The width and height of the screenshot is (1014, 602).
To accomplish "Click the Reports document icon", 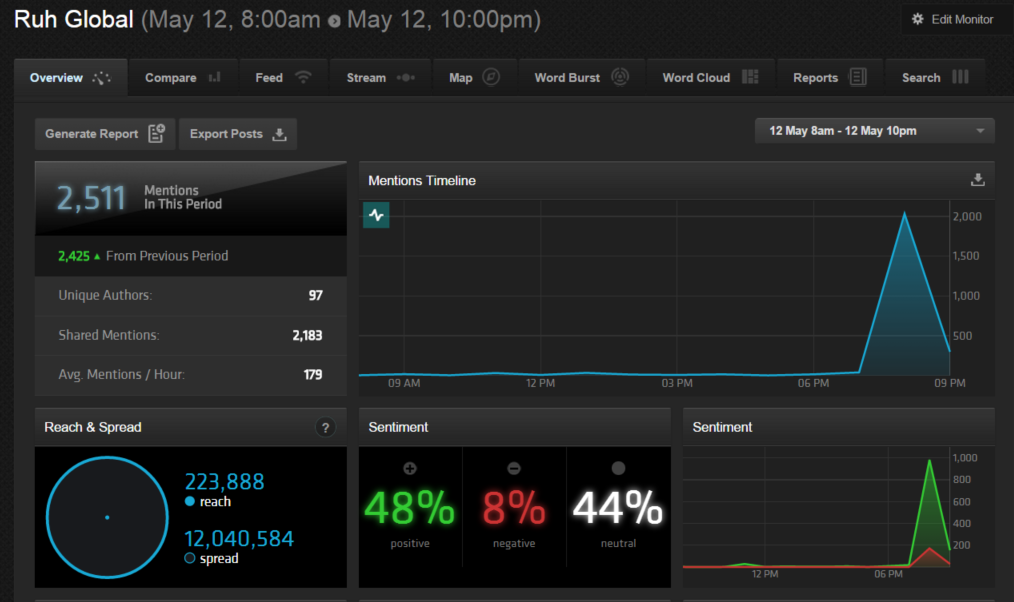I will [858, 77].
